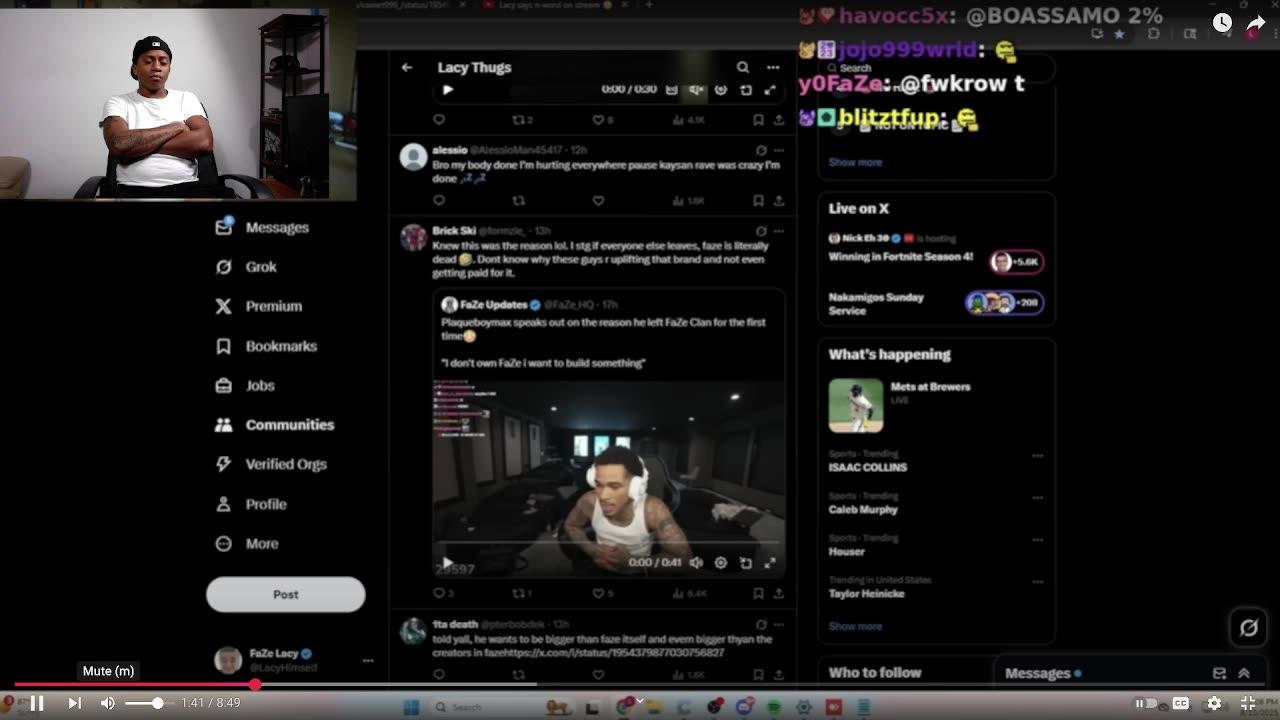This screenshot has width=1280, height=720.
Task: Like Brick Ski's tweet
Action: (x=598, y=593)
